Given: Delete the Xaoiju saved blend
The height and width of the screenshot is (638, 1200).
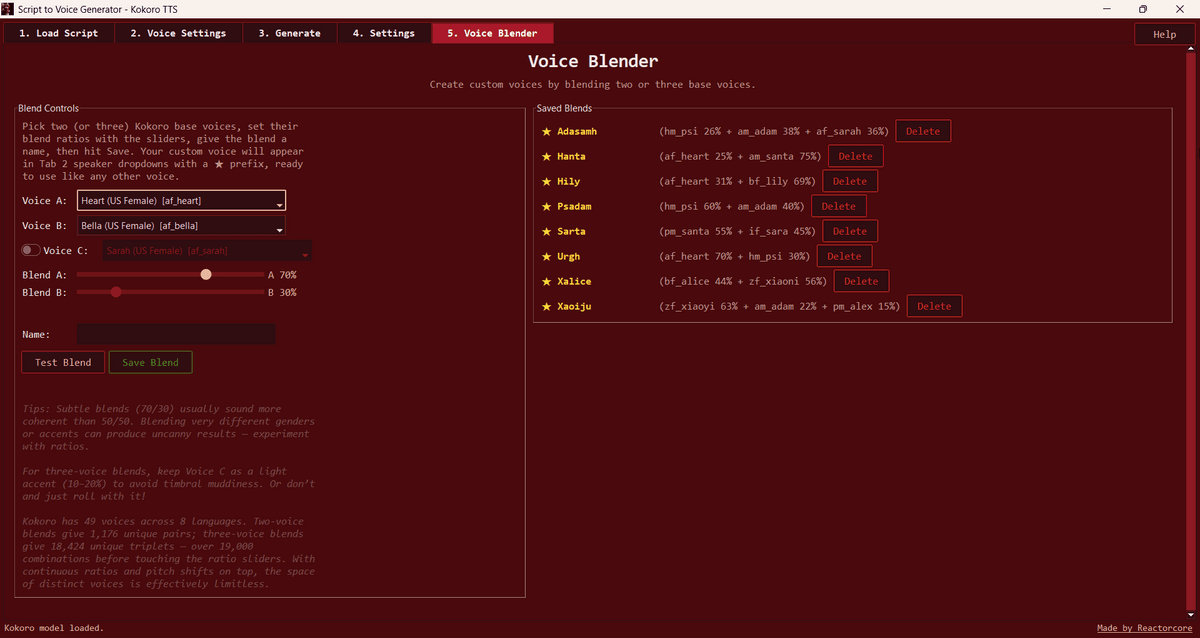Looking at the screenshot, I should (x=934, y=306).
